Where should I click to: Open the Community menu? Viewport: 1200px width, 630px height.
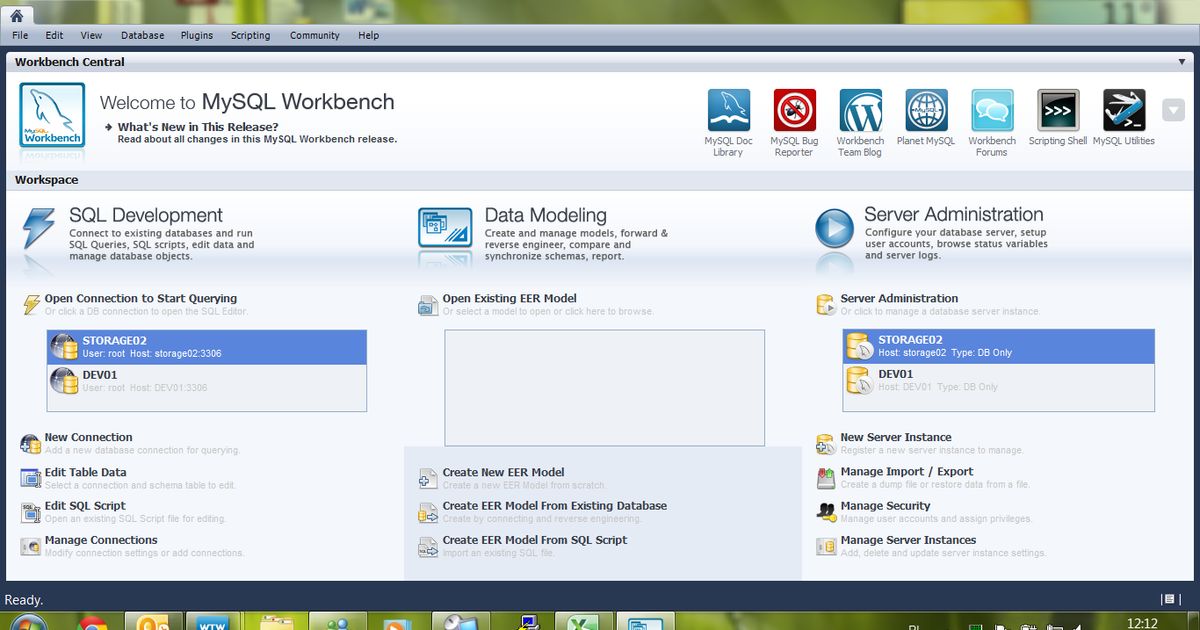314,35
